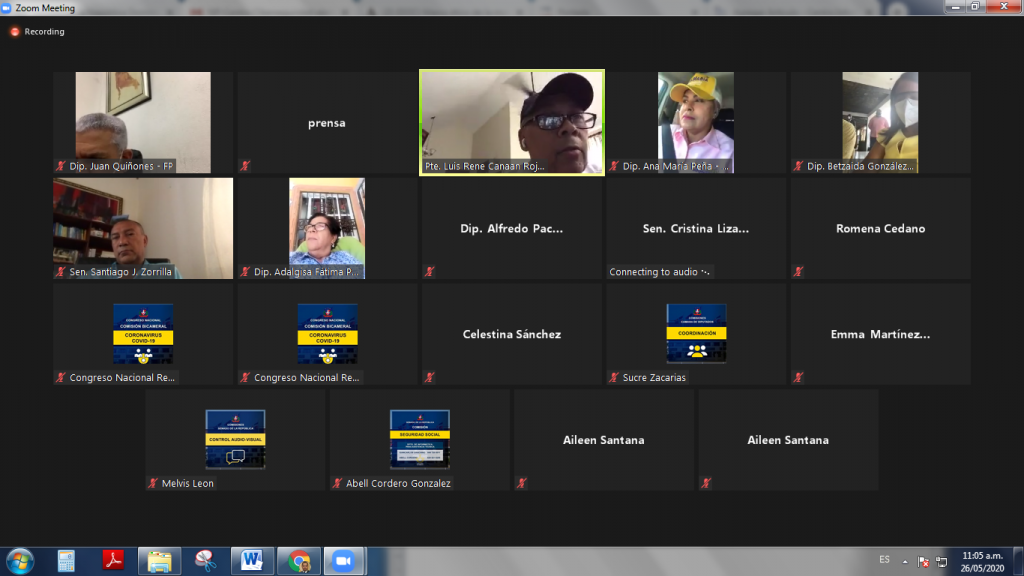Click muted mic icon on Juan Quiñones tile
1024x576 pixels.
point(61,166)
